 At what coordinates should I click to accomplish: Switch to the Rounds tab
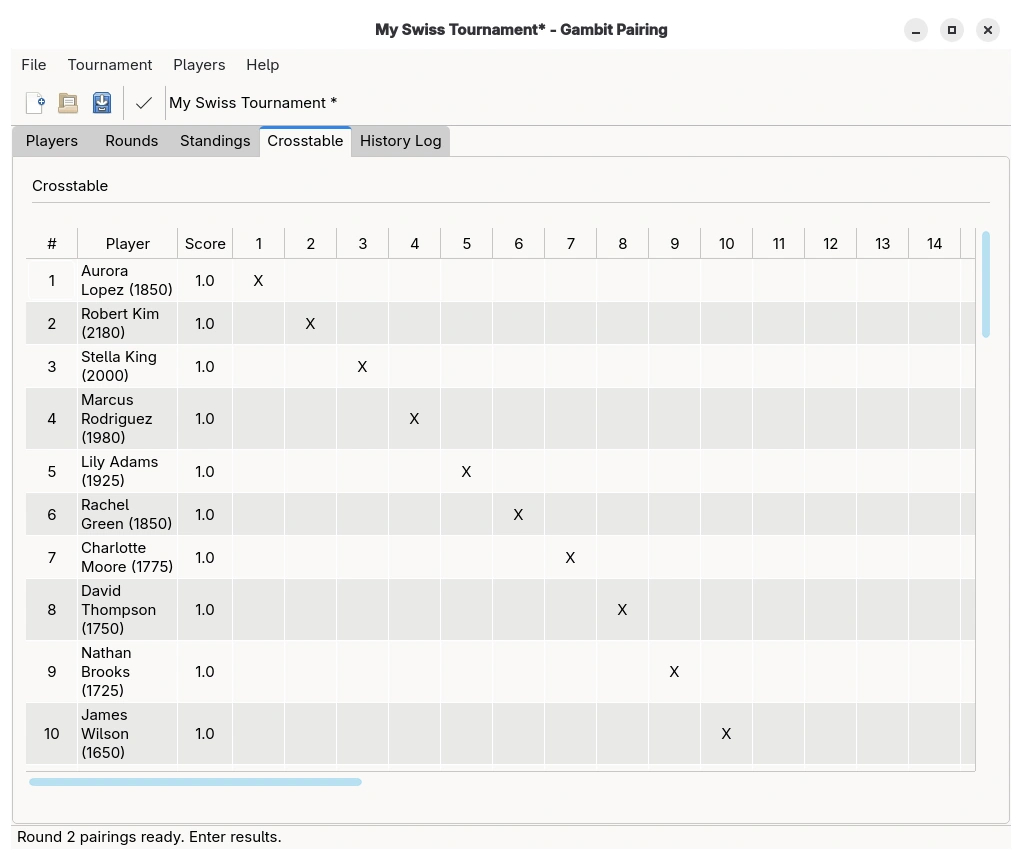tap(132, 141)
